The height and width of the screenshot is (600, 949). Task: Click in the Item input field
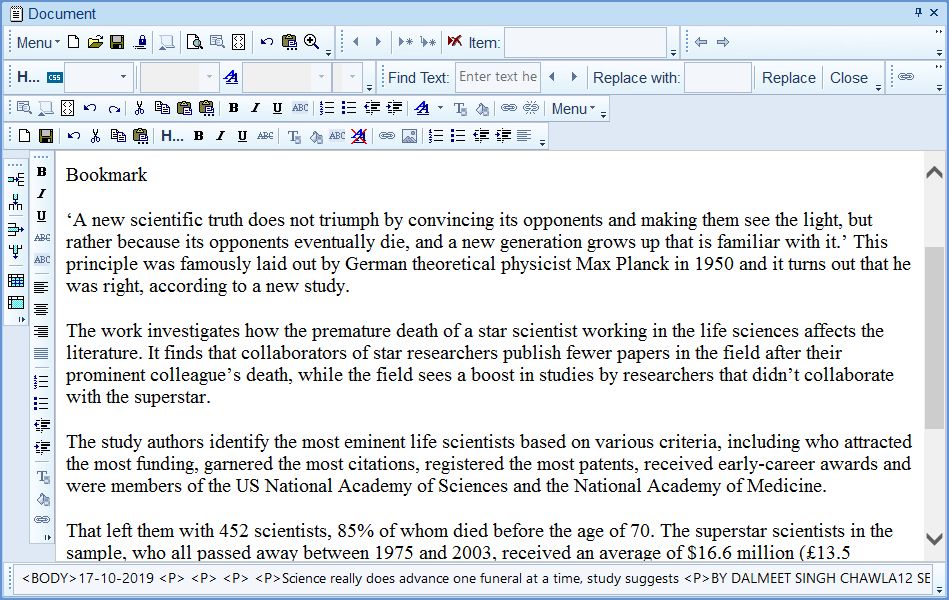pos(585,42)
